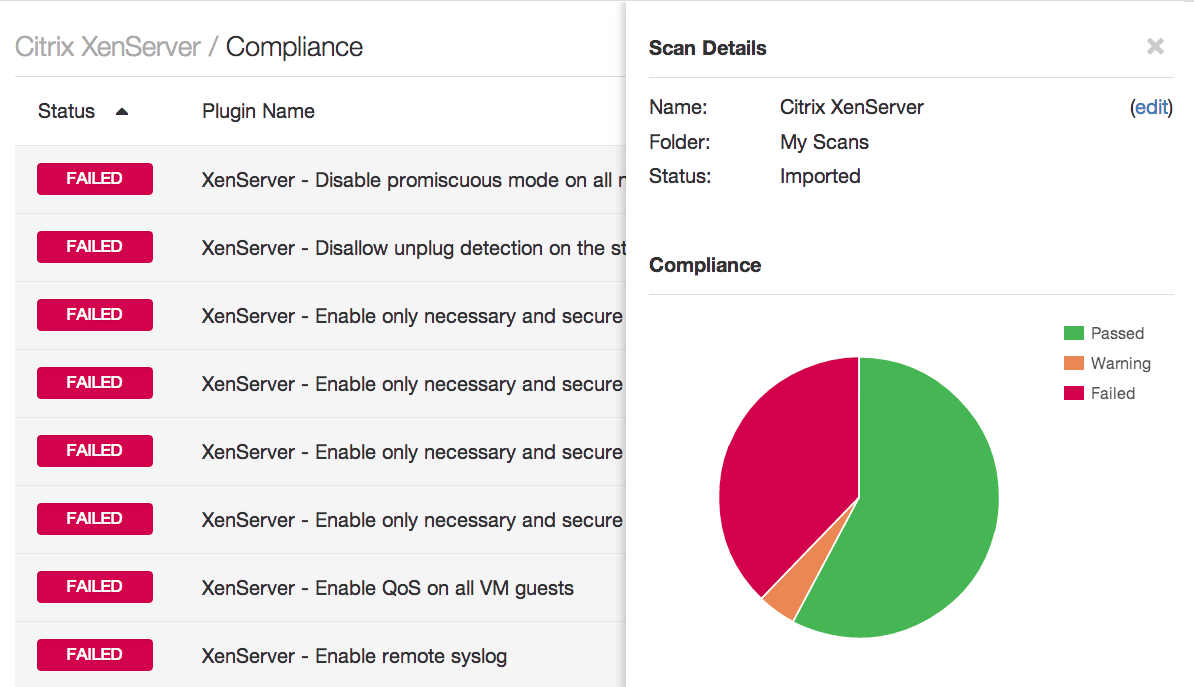Click FAILED badge for promiscuous mode row

pos(95,179)
